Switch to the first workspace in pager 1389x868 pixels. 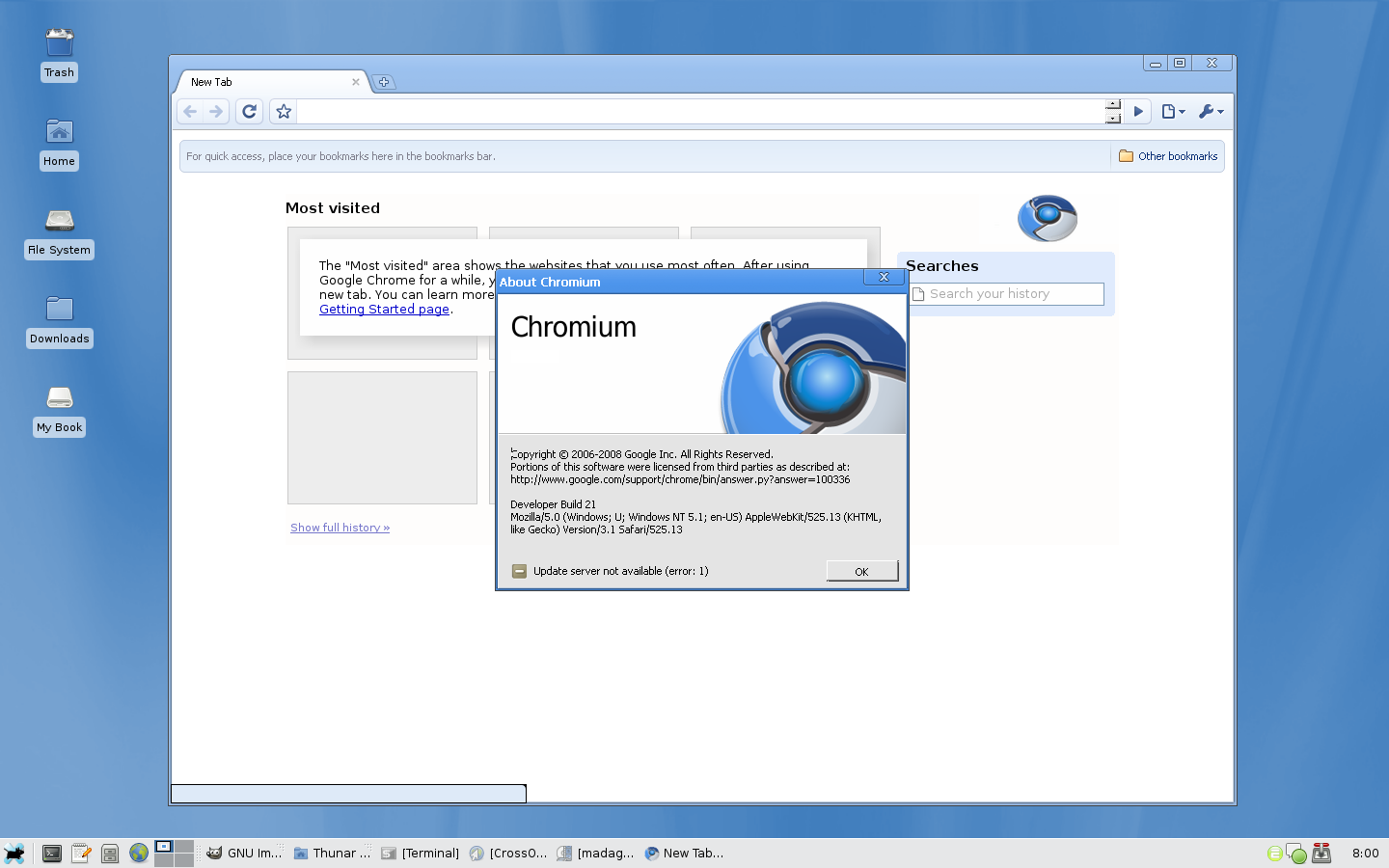[164, 847]
